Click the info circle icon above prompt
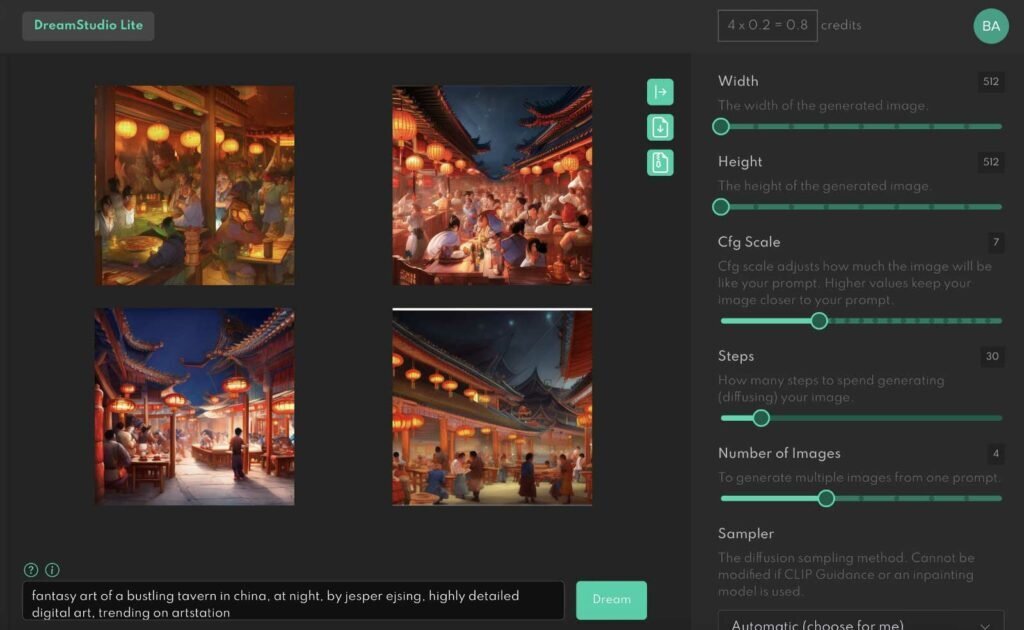 click(x=52, y=570)
